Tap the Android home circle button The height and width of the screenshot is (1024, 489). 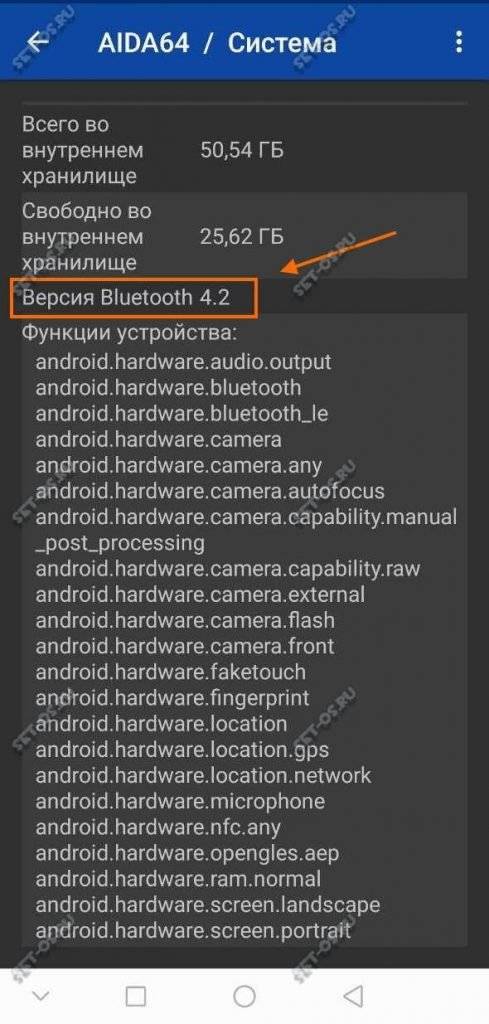[x=244, y=996]
